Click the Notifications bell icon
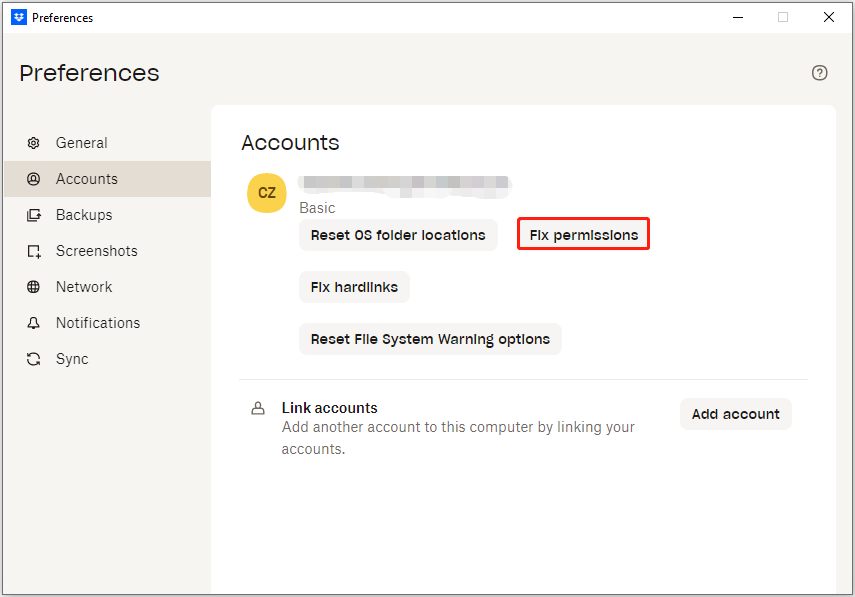This screenshot has height=597, width=855. pos(33,322)
